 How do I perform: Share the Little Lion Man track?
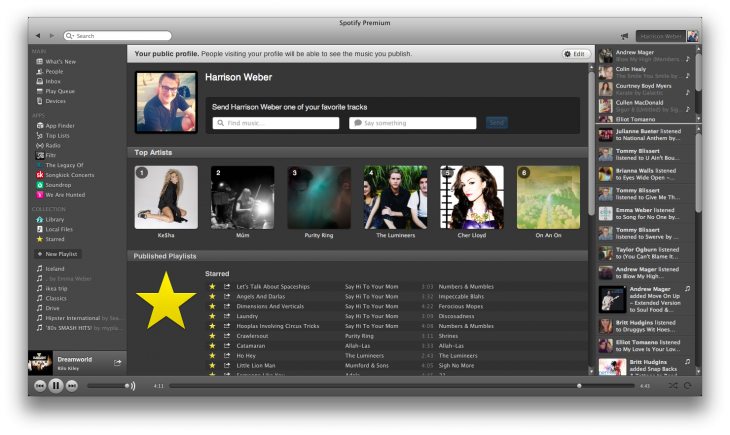(227, 365)
